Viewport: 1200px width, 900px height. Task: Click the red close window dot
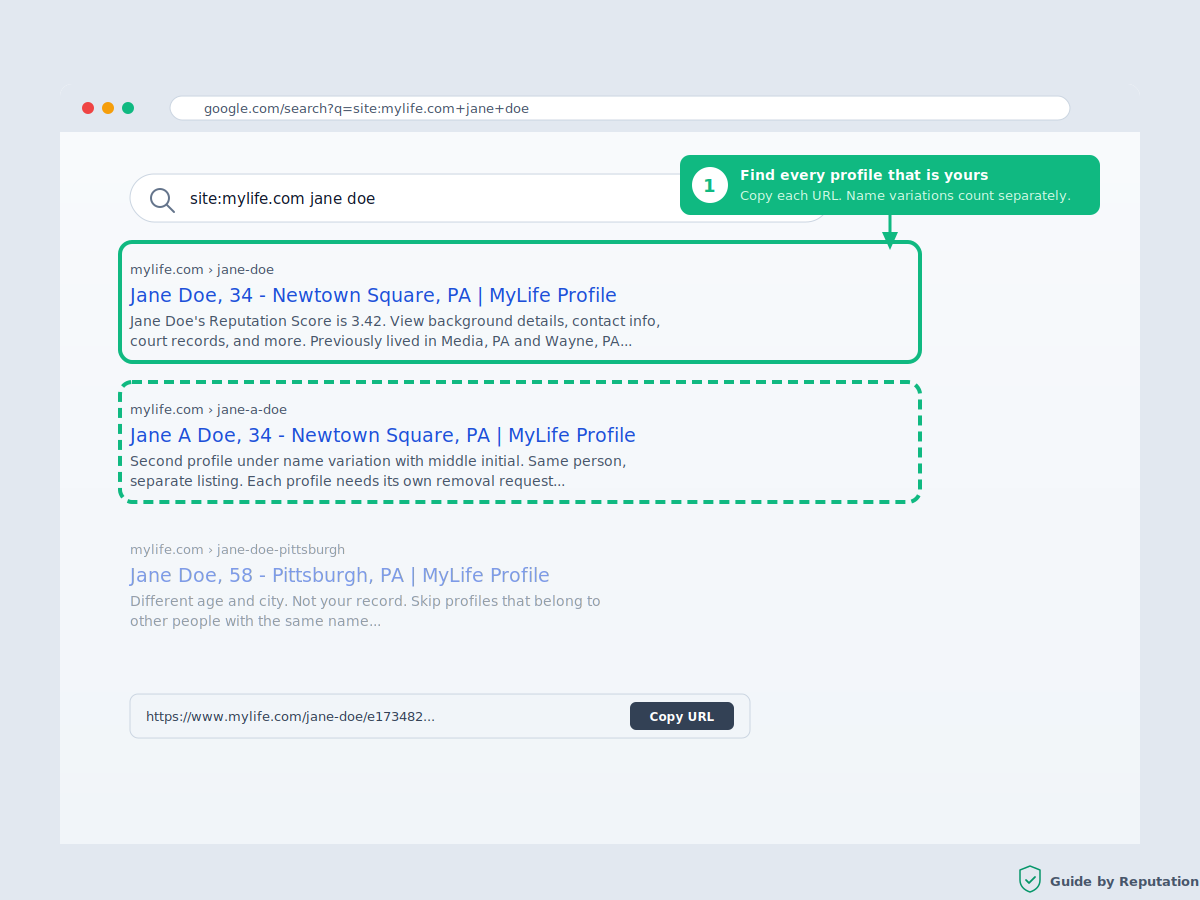[x=88, y=108]
